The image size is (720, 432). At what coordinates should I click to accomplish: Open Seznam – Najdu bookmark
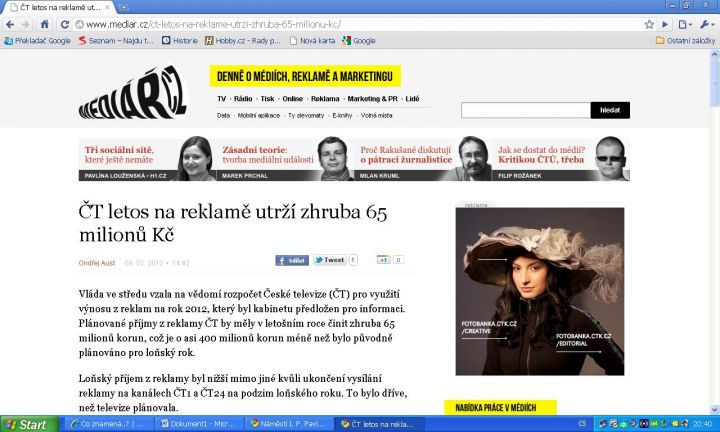pyautogui.click(x=116, y=40)
